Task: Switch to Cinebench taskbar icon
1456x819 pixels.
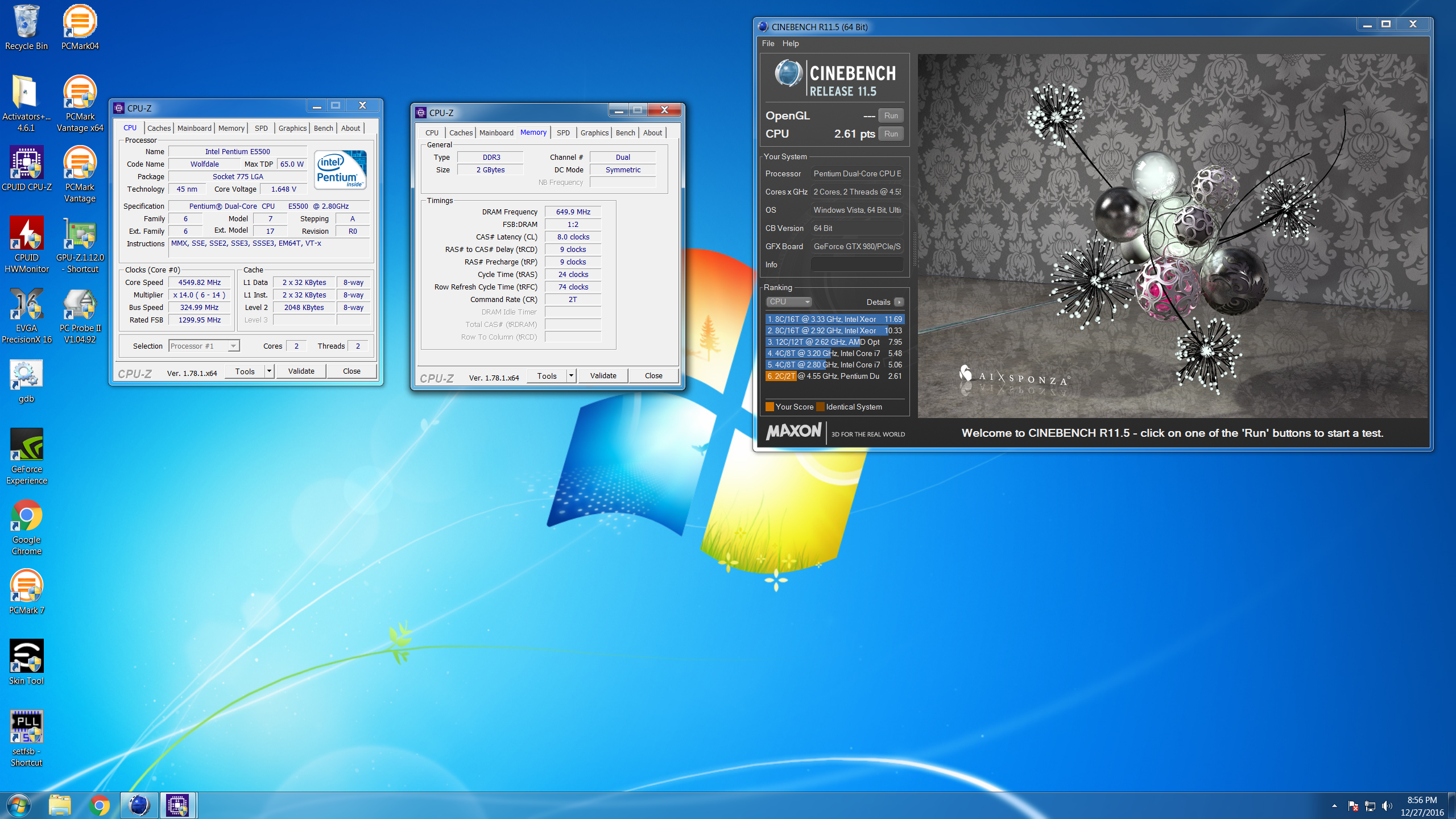Action: 139,805
